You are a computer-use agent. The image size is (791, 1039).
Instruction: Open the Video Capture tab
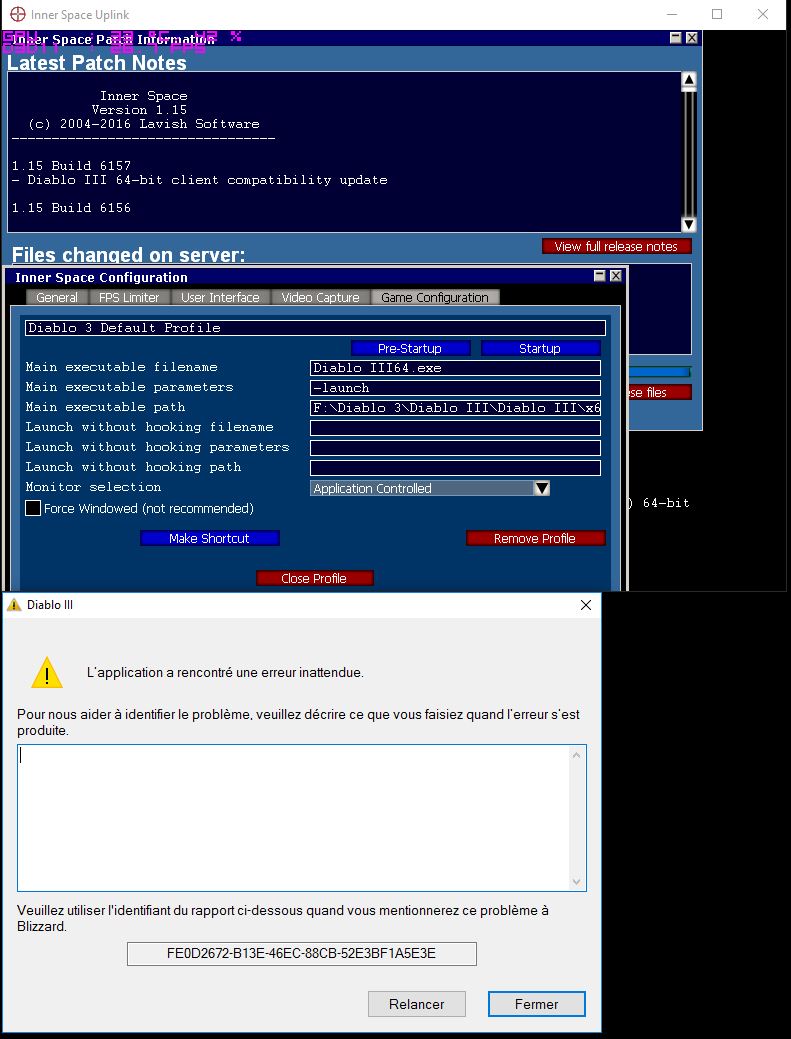321,298
